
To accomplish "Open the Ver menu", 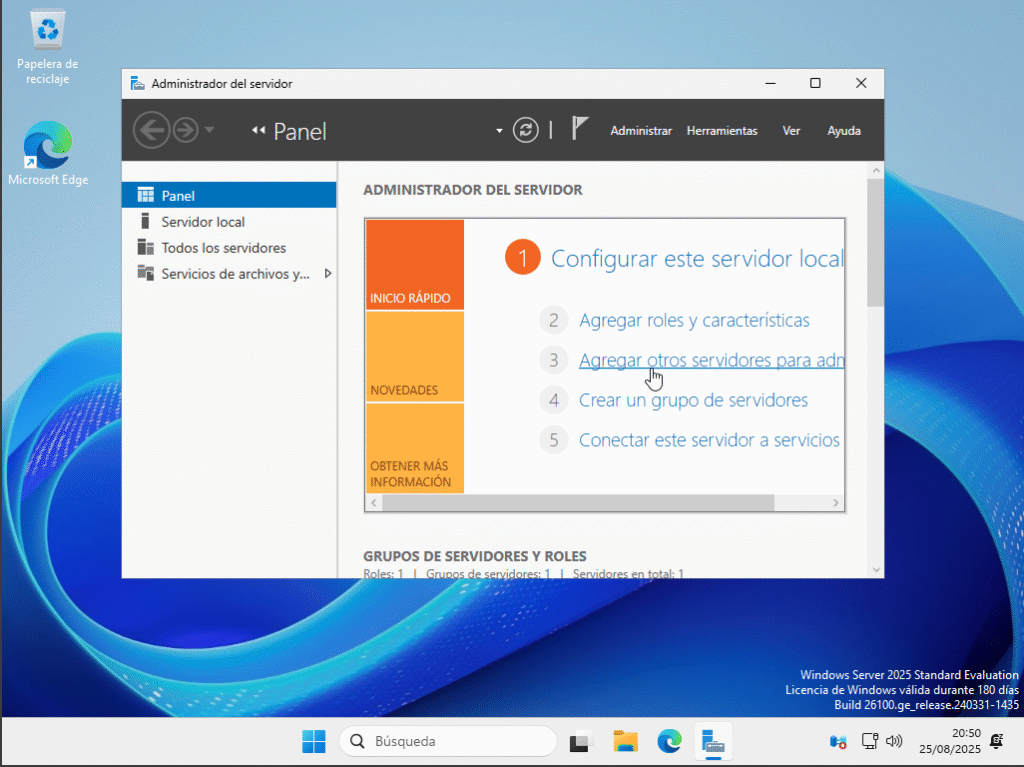I will 791,131.
